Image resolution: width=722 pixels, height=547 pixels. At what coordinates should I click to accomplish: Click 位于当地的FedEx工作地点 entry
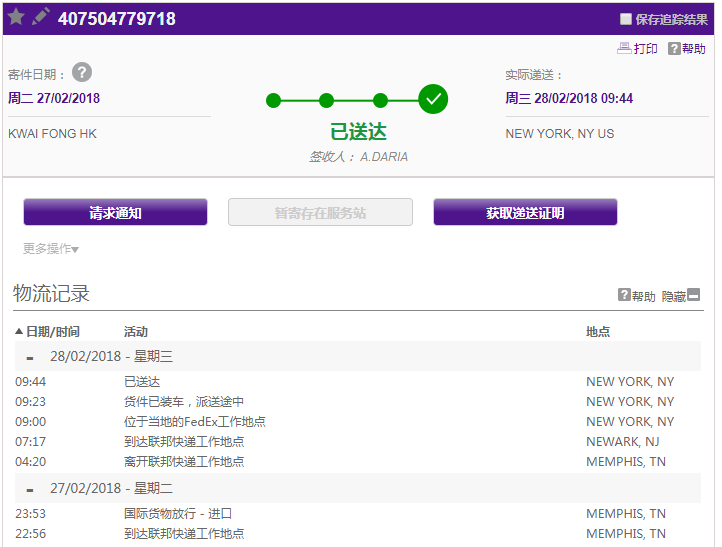coord(195,421)
